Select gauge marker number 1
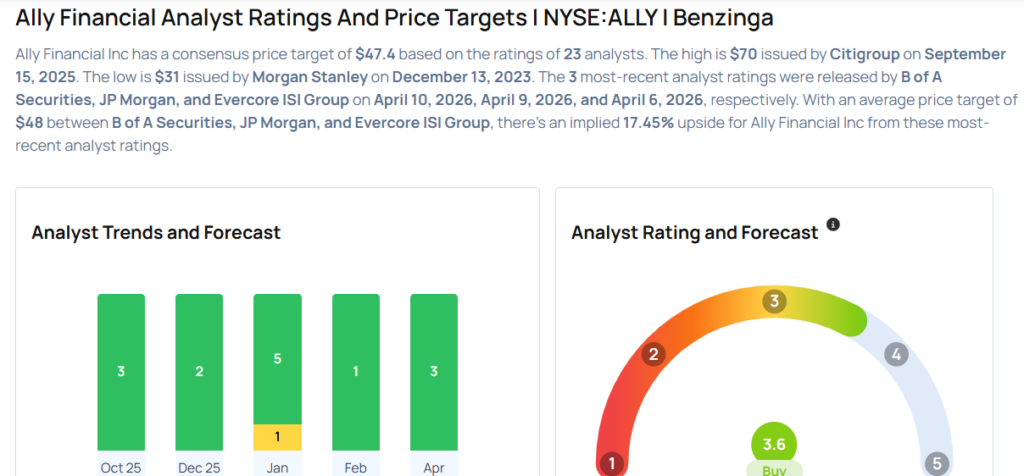Screen dimensions: 1024x476 [611, 463]
